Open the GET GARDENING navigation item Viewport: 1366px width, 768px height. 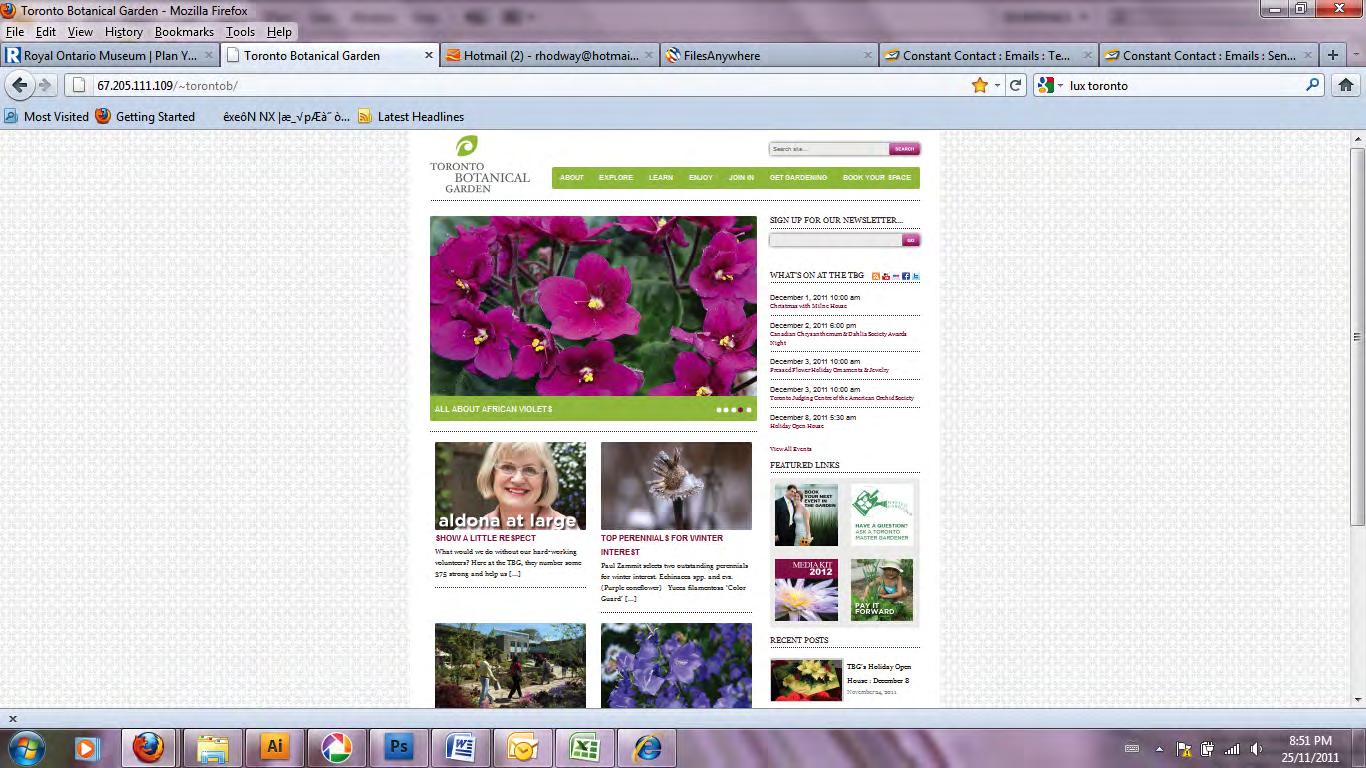pos(798,178)
